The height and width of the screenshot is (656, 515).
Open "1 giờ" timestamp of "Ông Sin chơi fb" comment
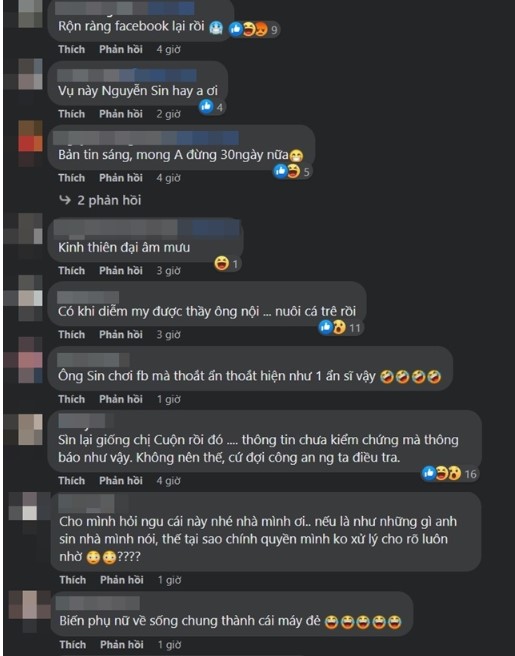point(169,400)
